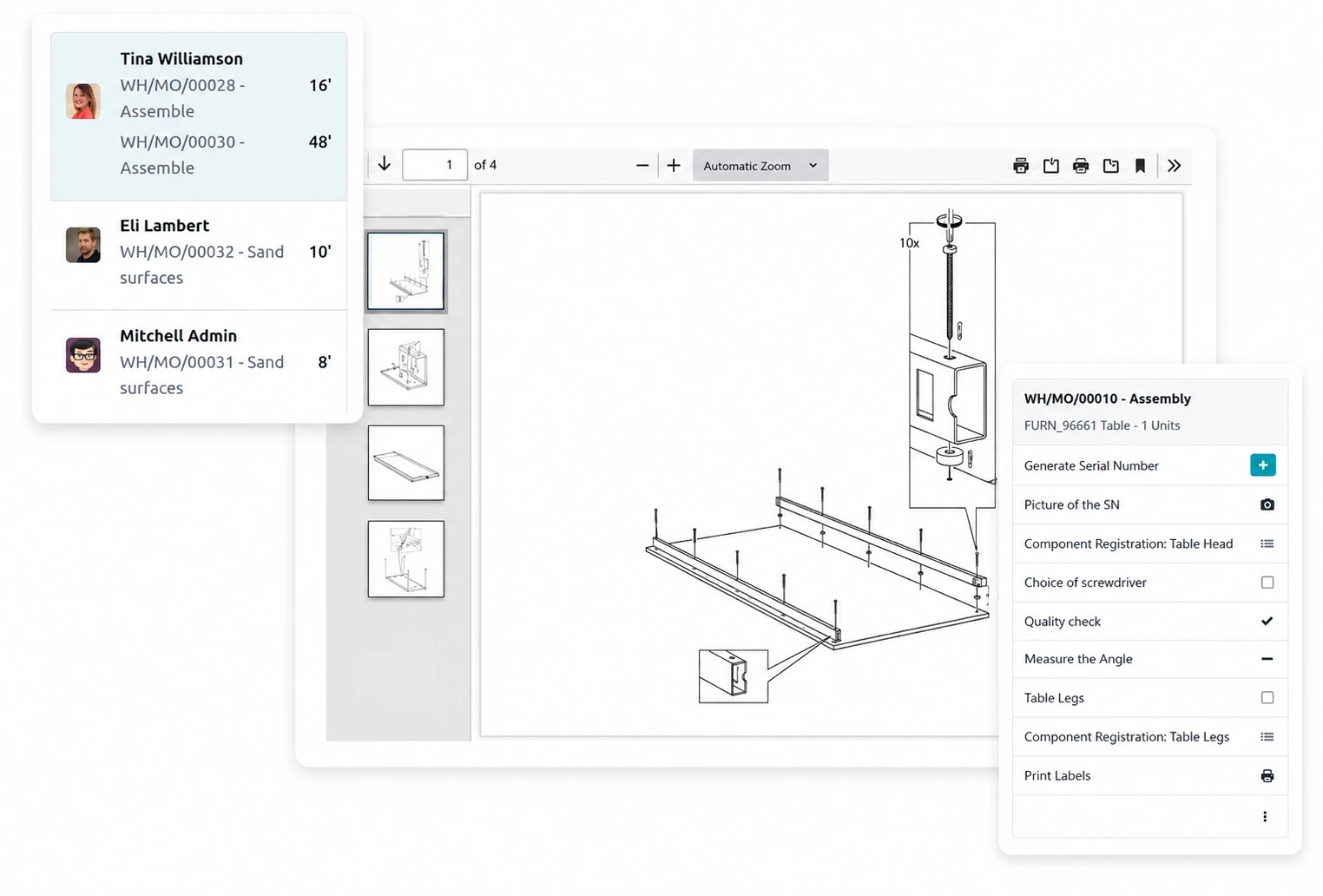Click the 10x label in the diagram

[909, 243]
